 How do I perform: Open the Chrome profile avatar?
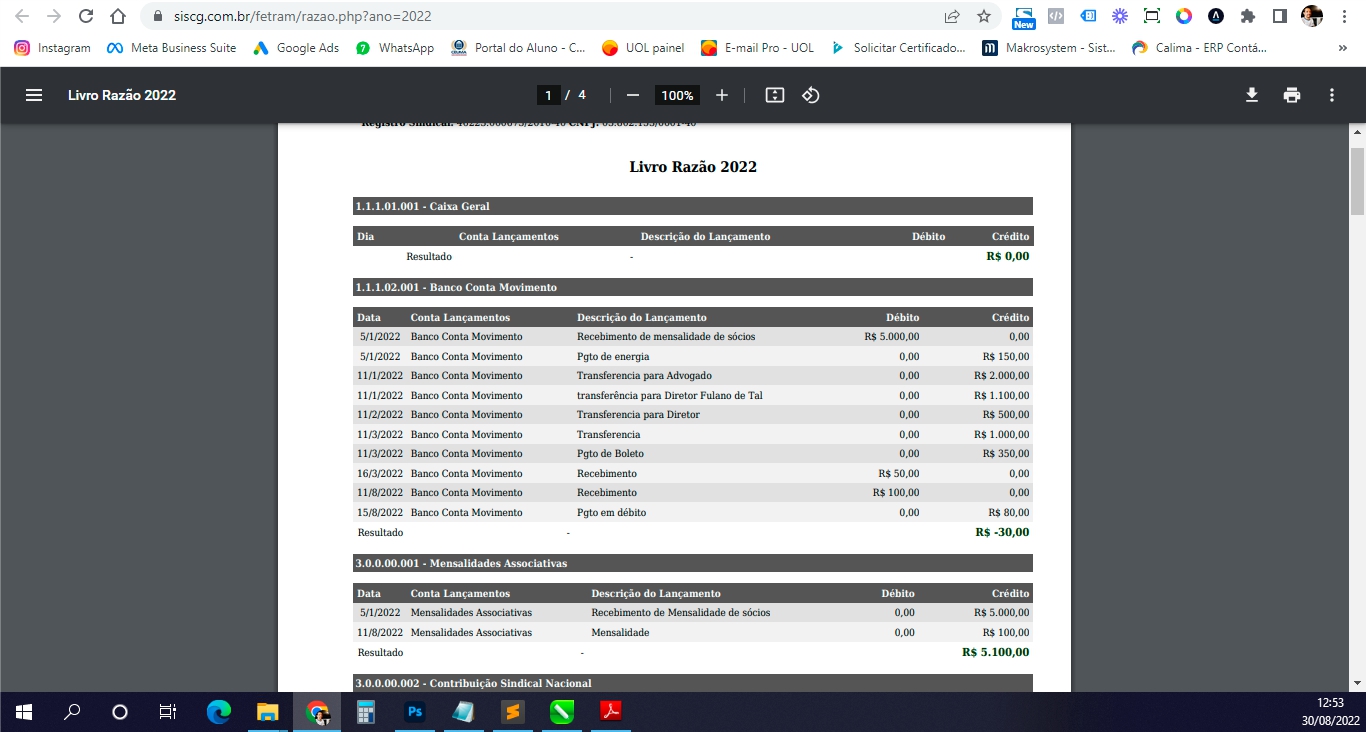[x=1311, y=16]
